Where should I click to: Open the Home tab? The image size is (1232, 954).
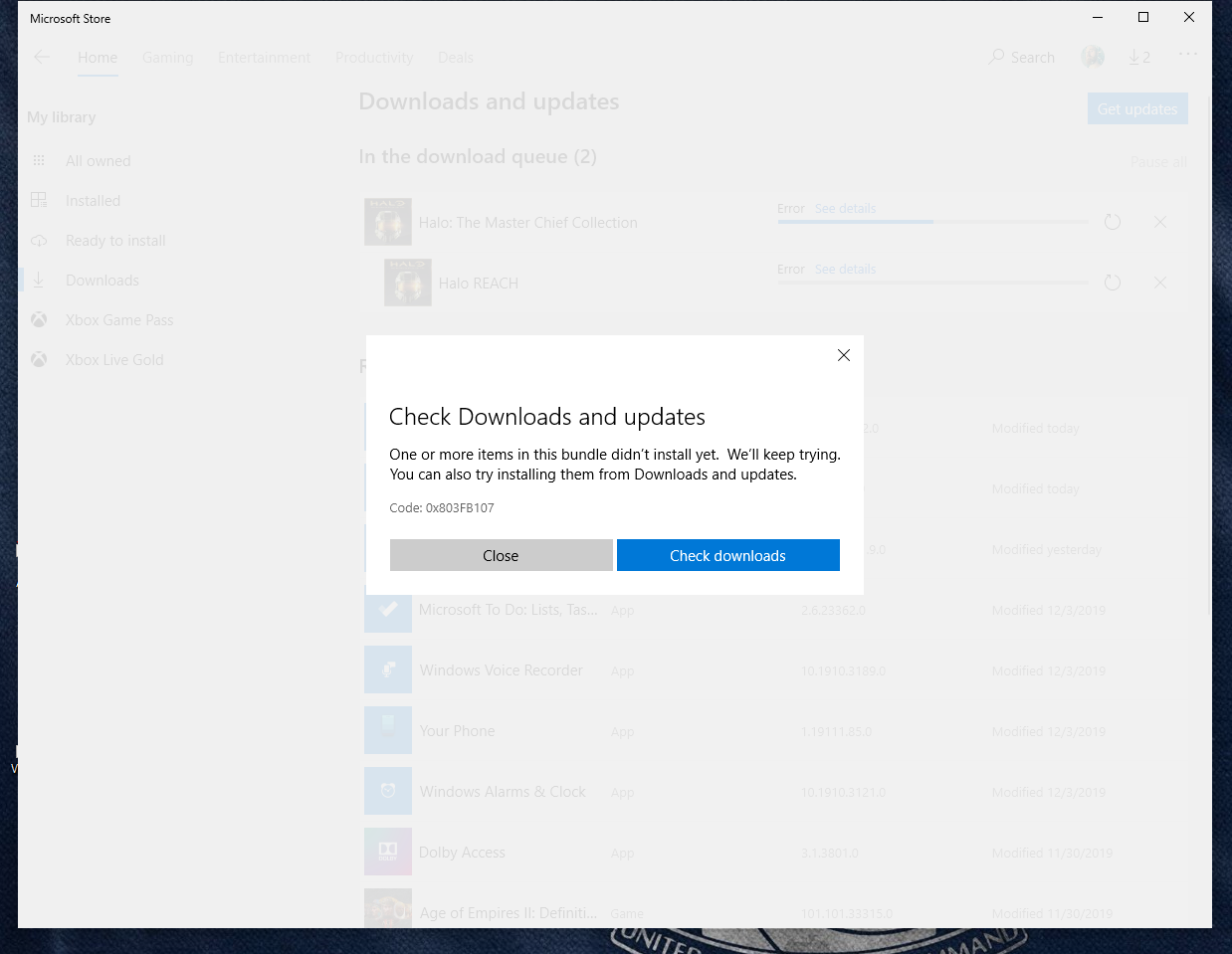(x=98, y=58)
